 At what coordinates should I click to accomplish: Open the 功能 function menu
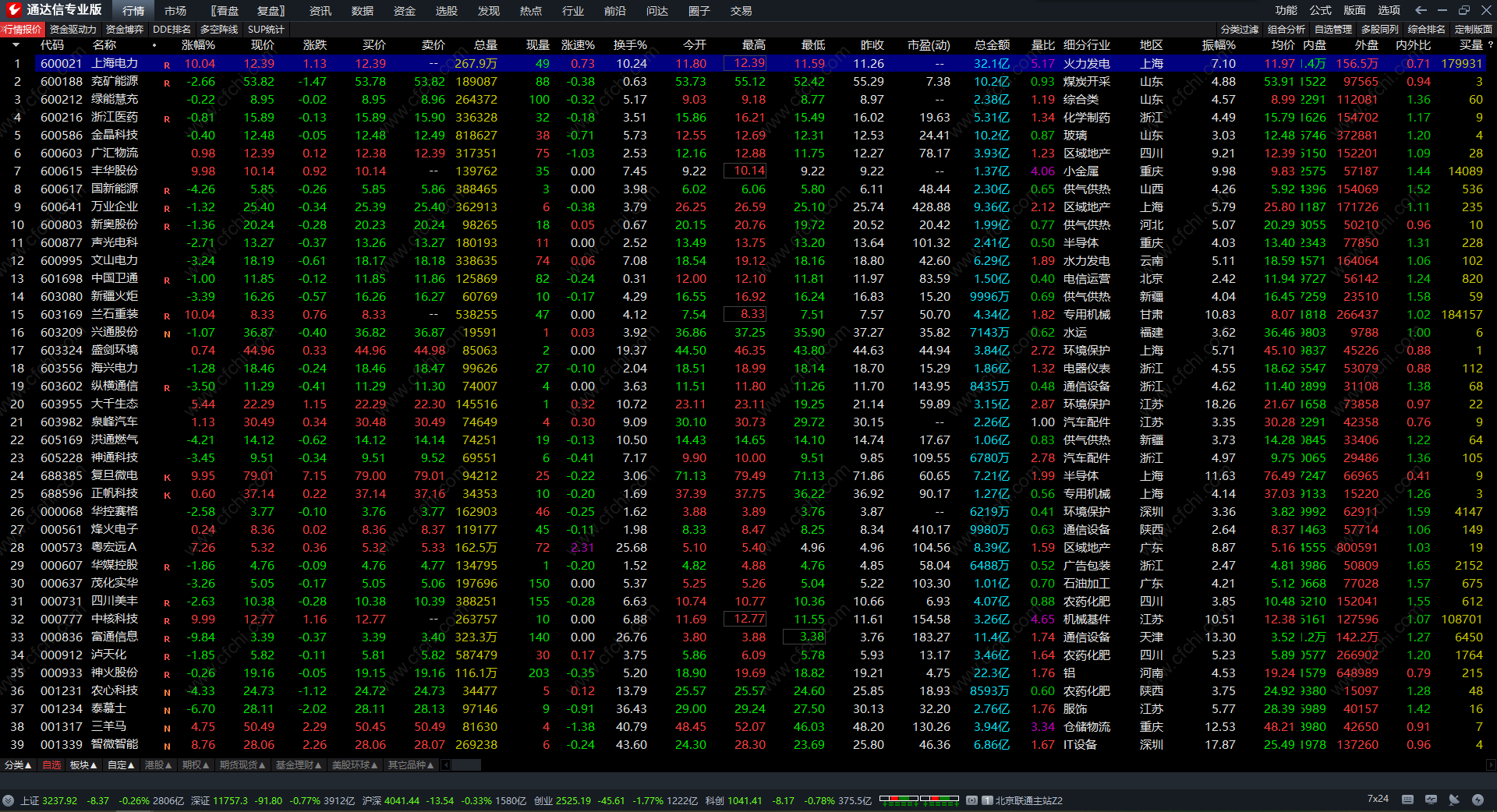(x=1286, y=10)
